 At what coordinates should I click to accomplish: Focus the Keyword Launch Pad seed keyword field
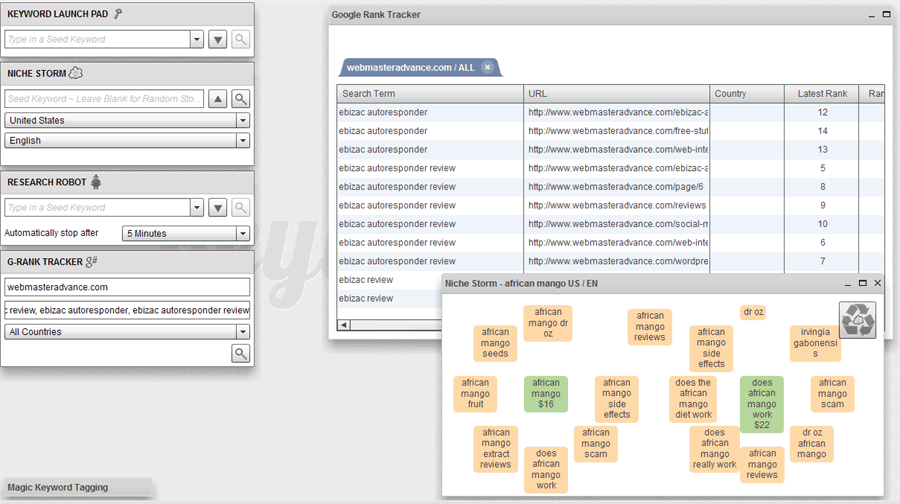point(98,40)
